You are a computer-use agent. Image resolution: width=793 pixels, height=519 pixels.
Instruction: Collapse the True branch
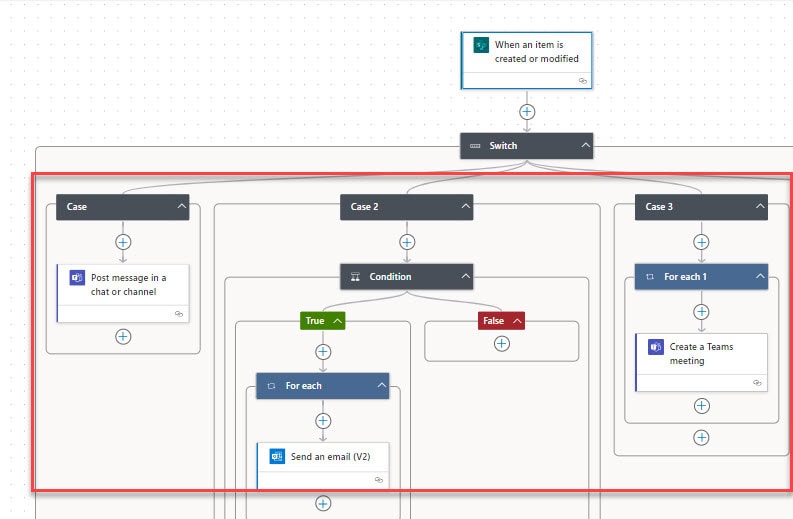(x=337, y=321)
